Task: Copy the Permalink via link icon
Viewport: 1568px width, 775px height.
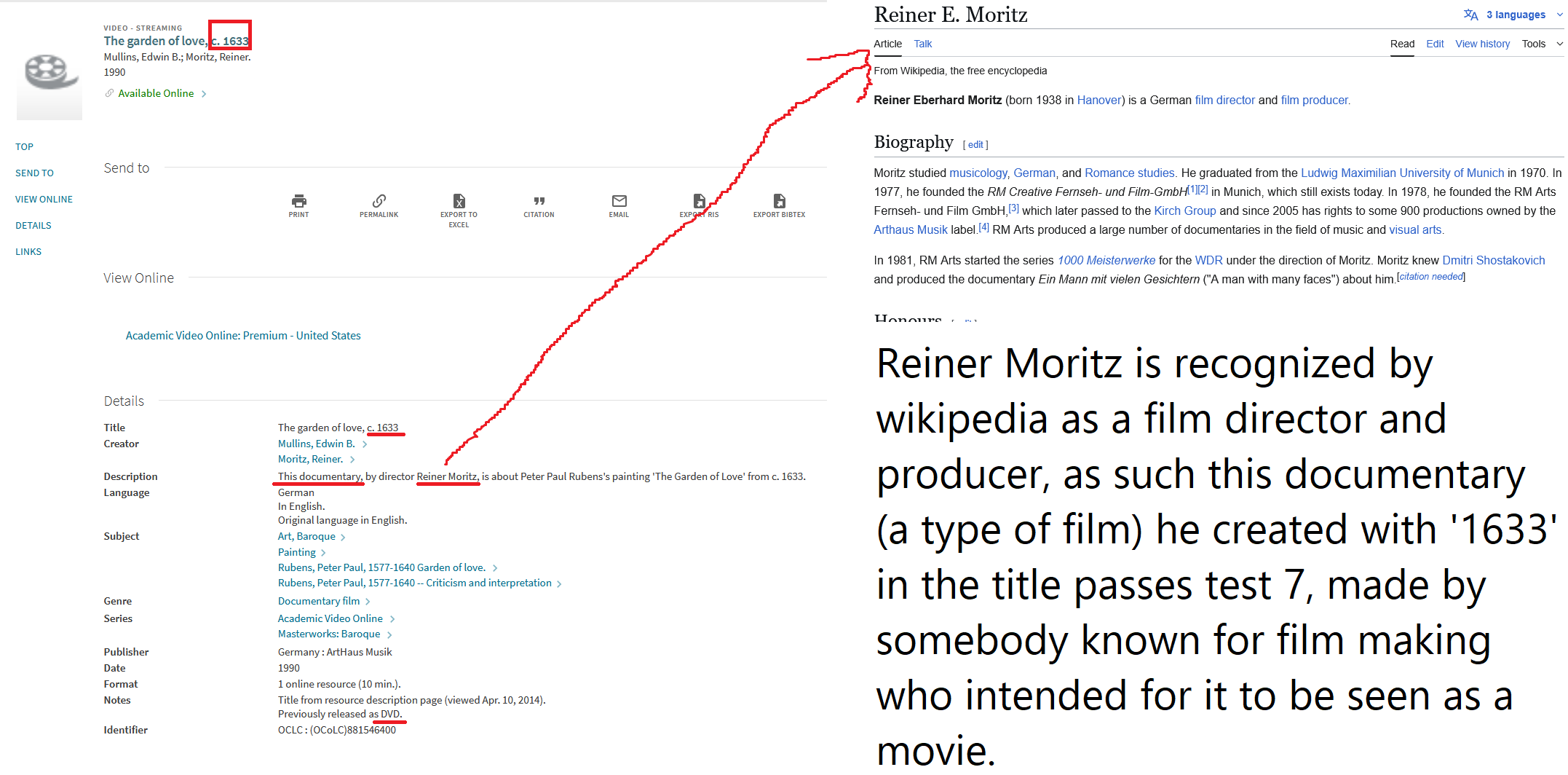Action: click(x=379, y=201)
